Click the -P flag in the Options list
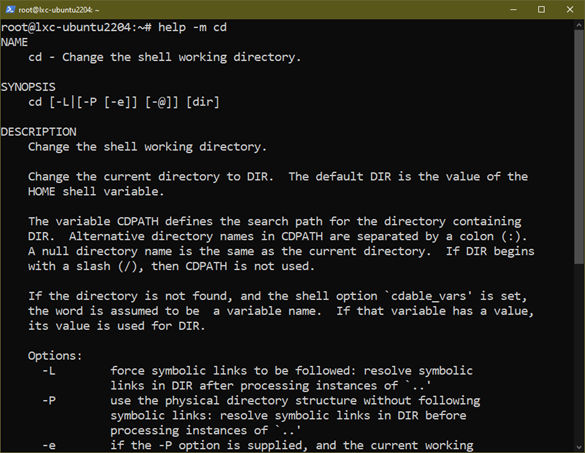 coord(49,400)
